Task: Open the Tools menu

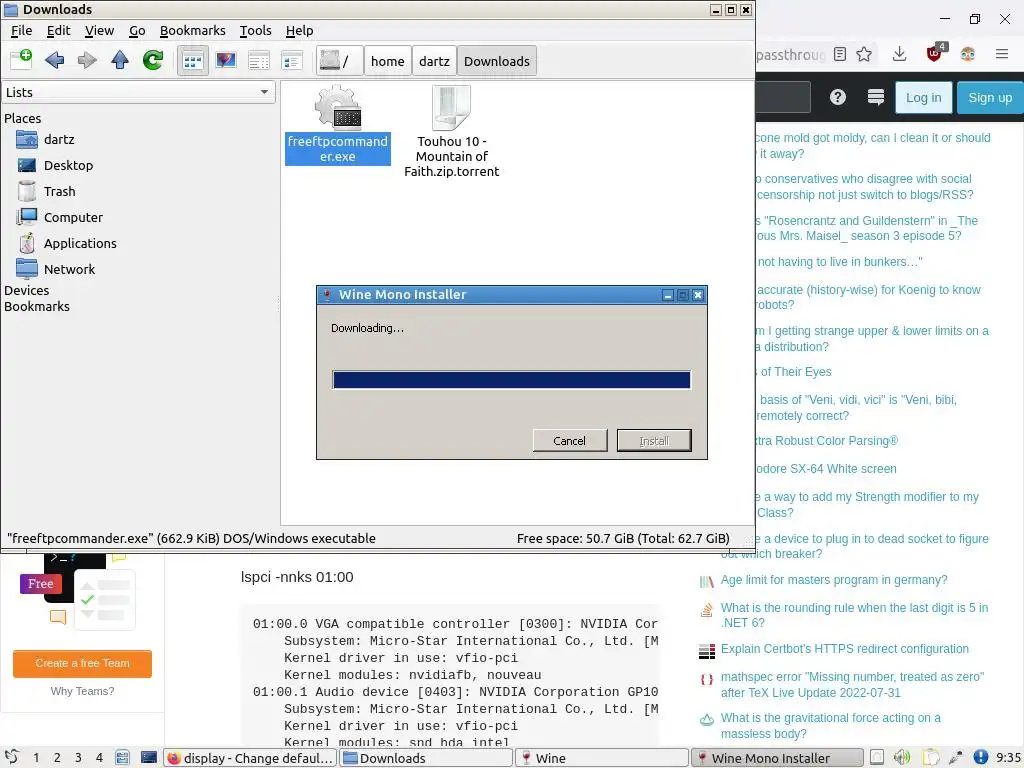Action: (255, 31)
